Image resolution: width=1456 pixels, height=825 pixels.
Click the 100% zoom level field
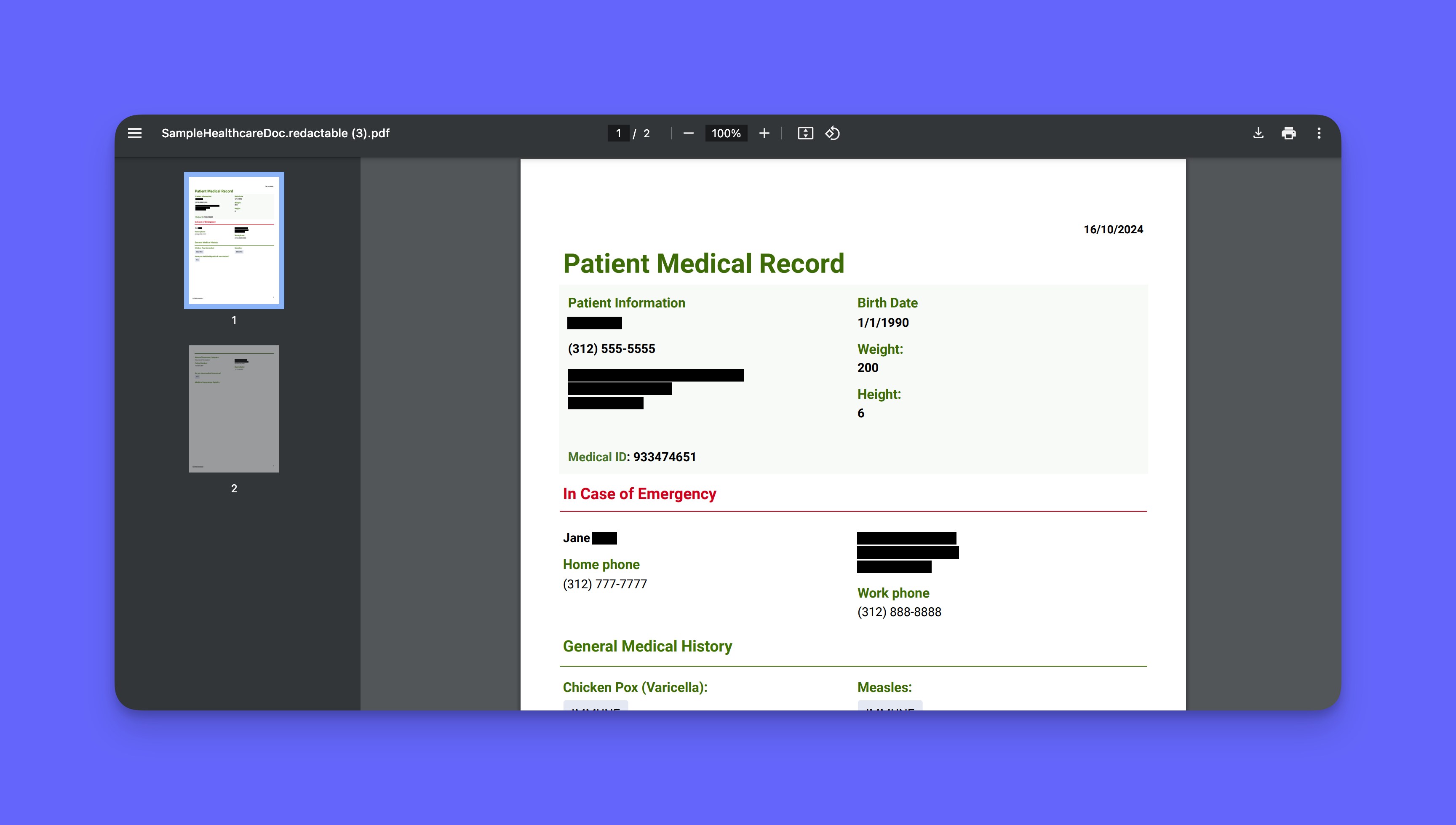coord(726,133)
